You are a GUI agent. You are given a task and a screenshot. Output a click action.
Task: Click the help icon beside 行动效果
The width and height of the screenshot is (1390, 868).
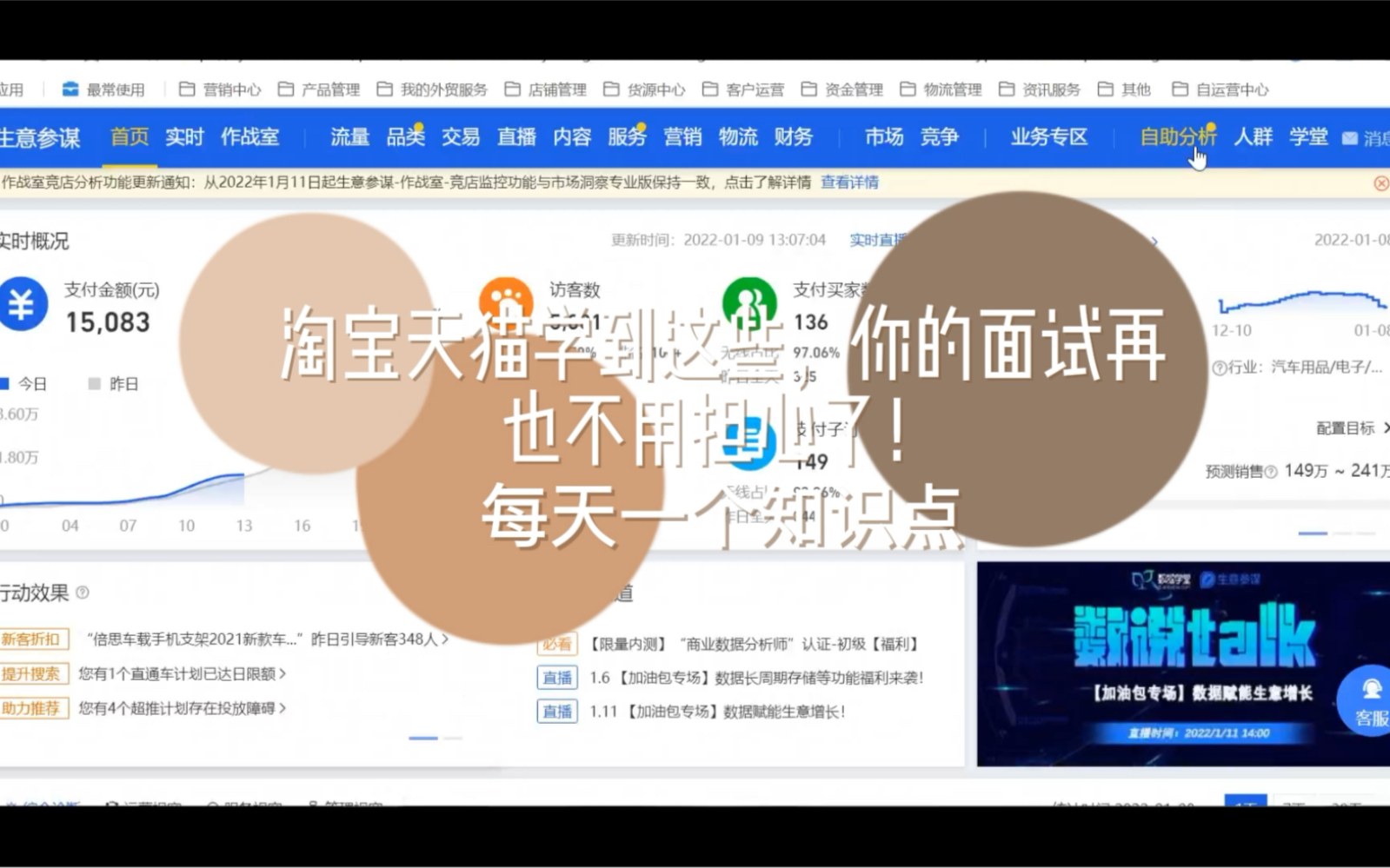pos(83,593)
